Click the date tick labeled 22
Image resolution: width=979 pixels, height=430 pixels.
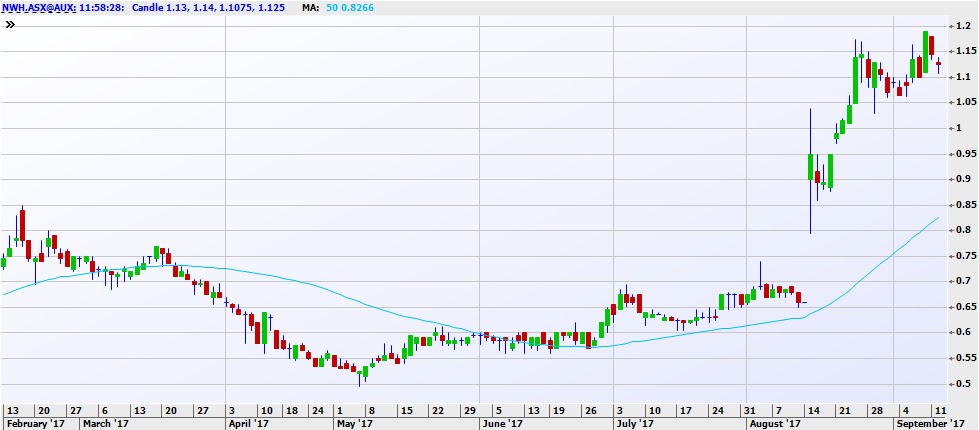(x=438, y=411)
